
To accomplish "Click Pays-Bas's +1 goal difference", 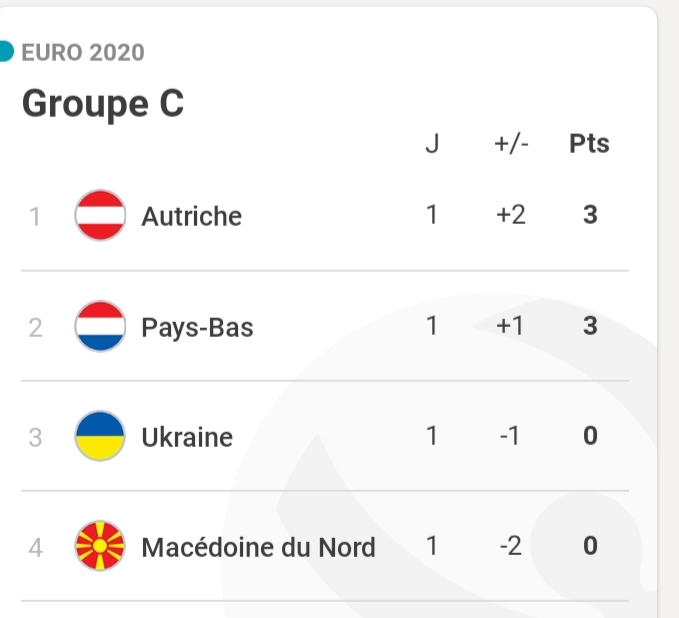I will [510, 326].
